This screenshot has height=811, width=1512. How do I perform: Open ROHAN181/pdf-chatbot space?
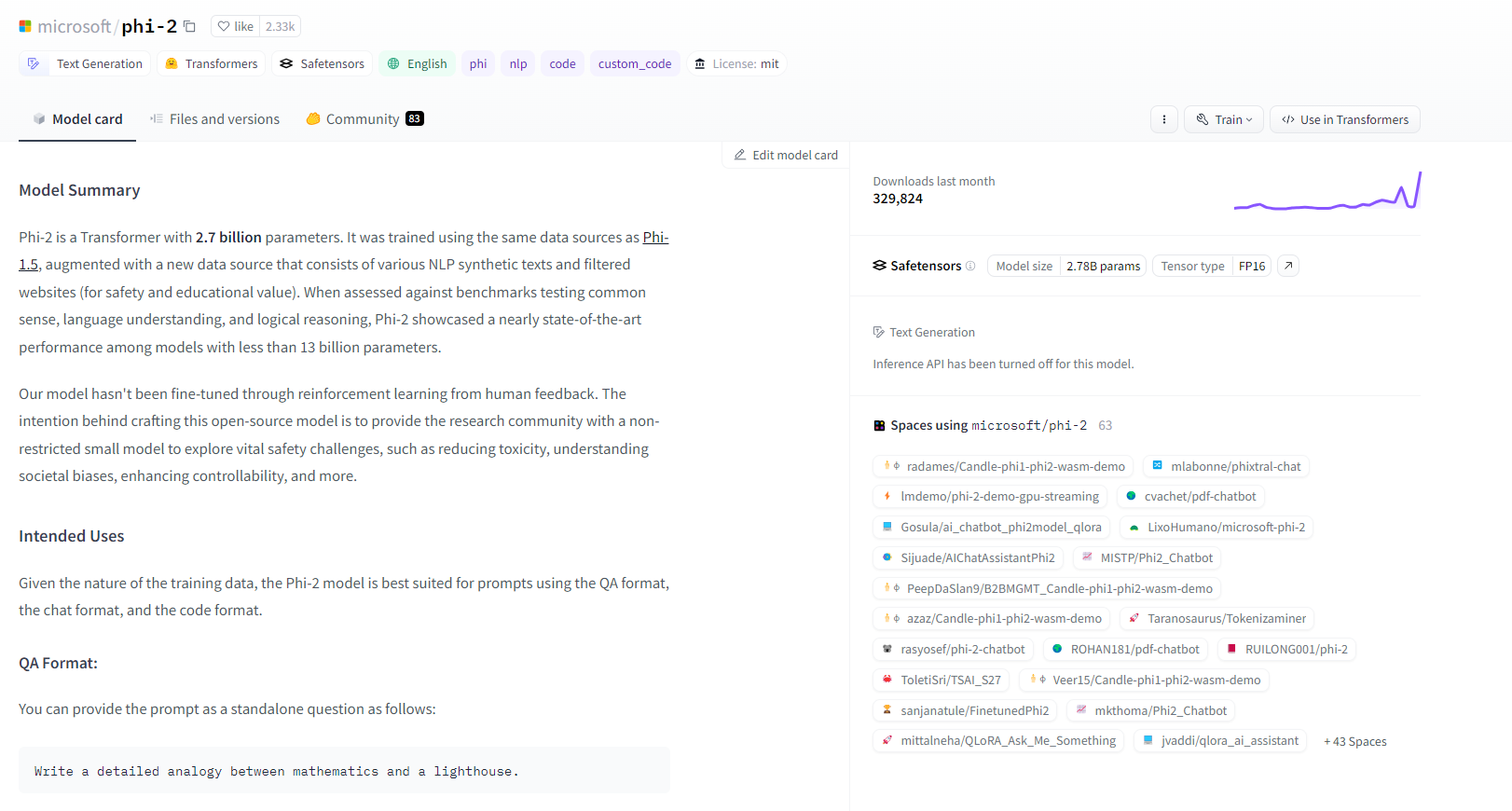tap(1126, 649)
